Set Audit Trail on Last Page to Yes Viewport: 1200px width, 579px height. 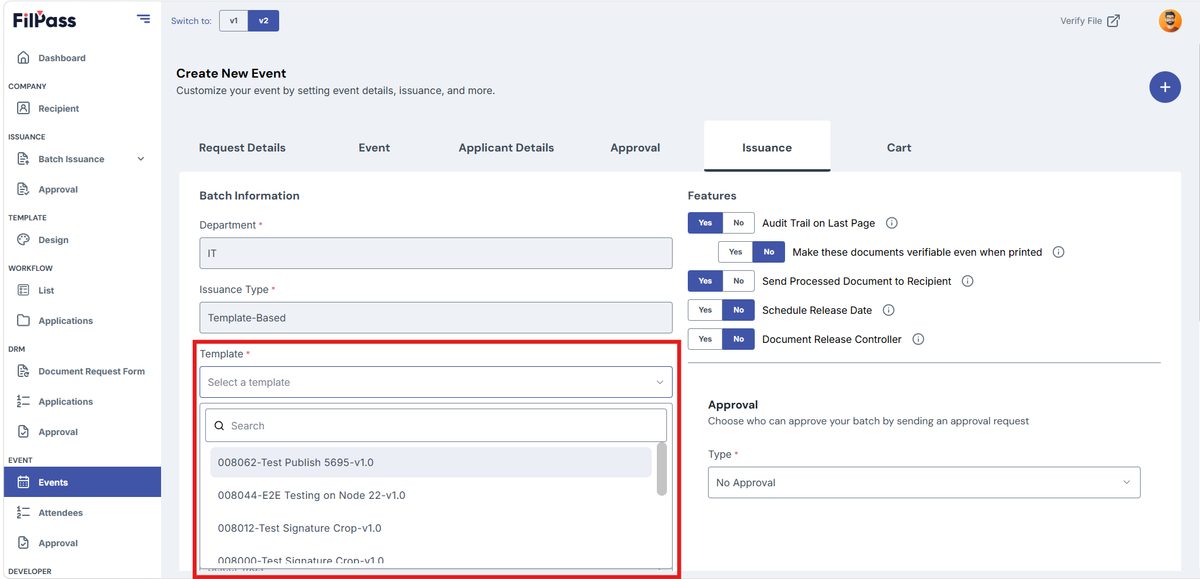pyautogui.click(x=705, y=223)
